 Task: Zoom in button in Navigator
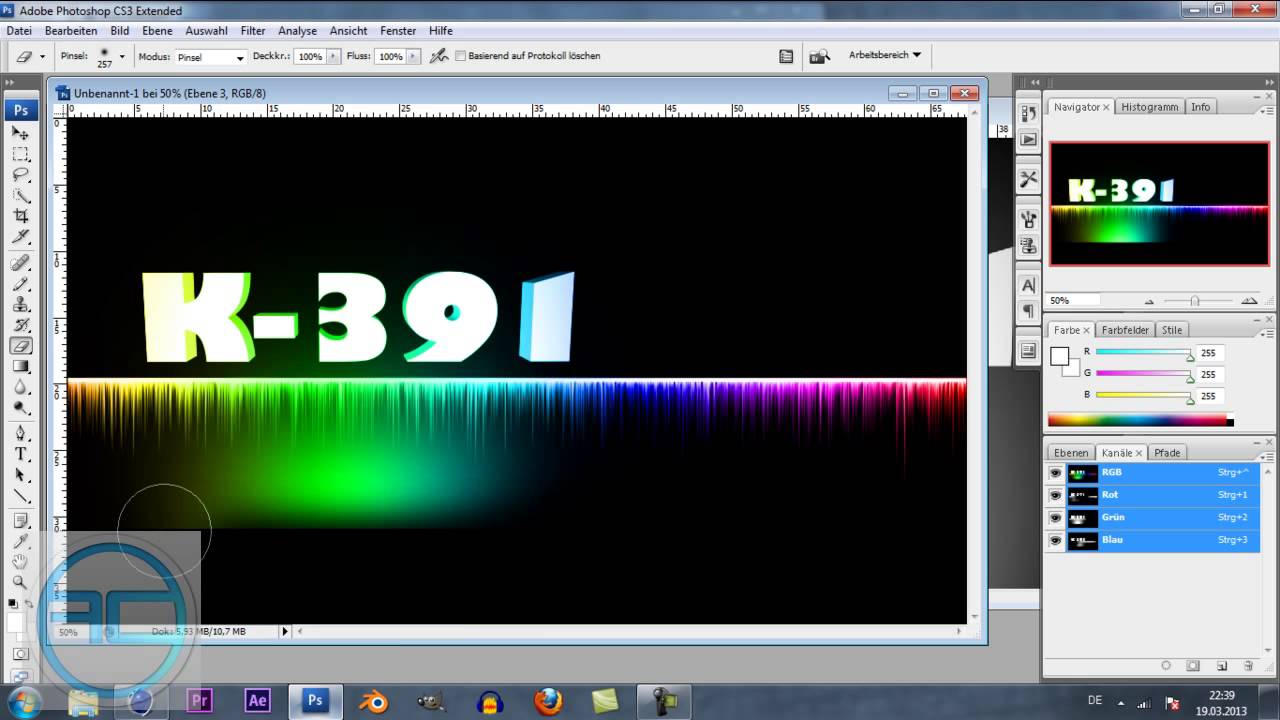coord(1248,301)
